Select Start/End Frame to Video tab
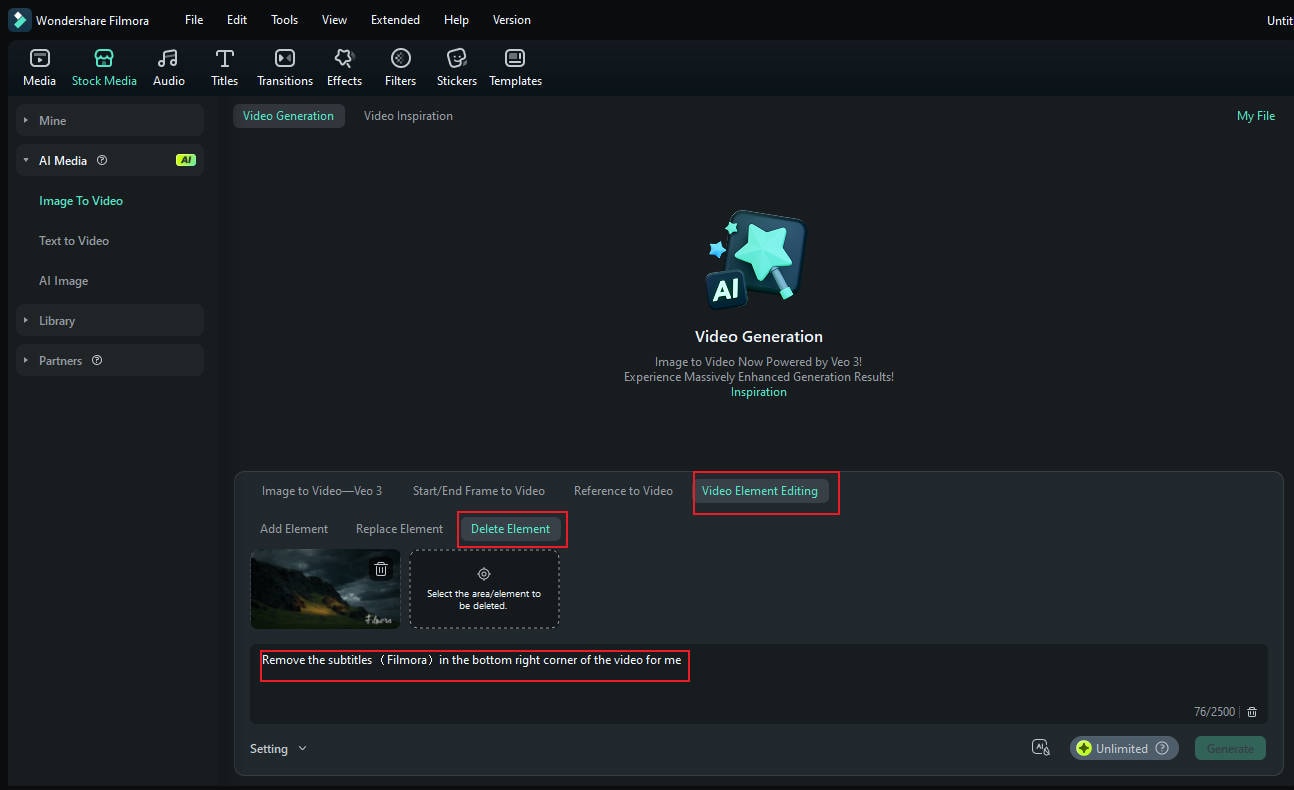The width and height of the screenshot is (1294, 790). tap(479, 491)
